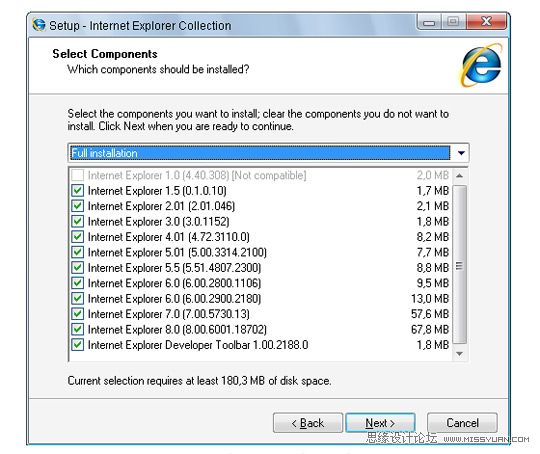Screen dimensions: 540x454
Task: Close the setup window
Action: pyautogui.click(x=486, y=22)
